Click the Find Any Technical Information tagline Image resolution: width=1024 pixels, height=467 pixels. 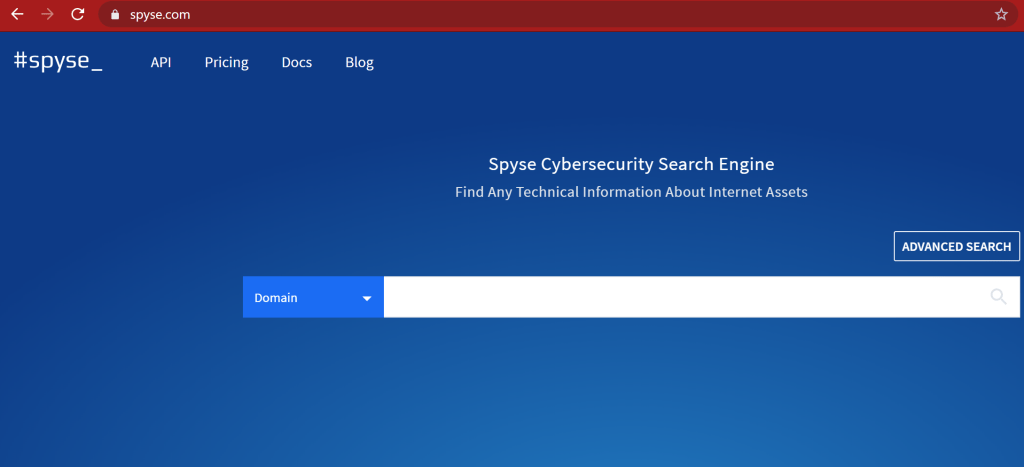coord(630,192)
